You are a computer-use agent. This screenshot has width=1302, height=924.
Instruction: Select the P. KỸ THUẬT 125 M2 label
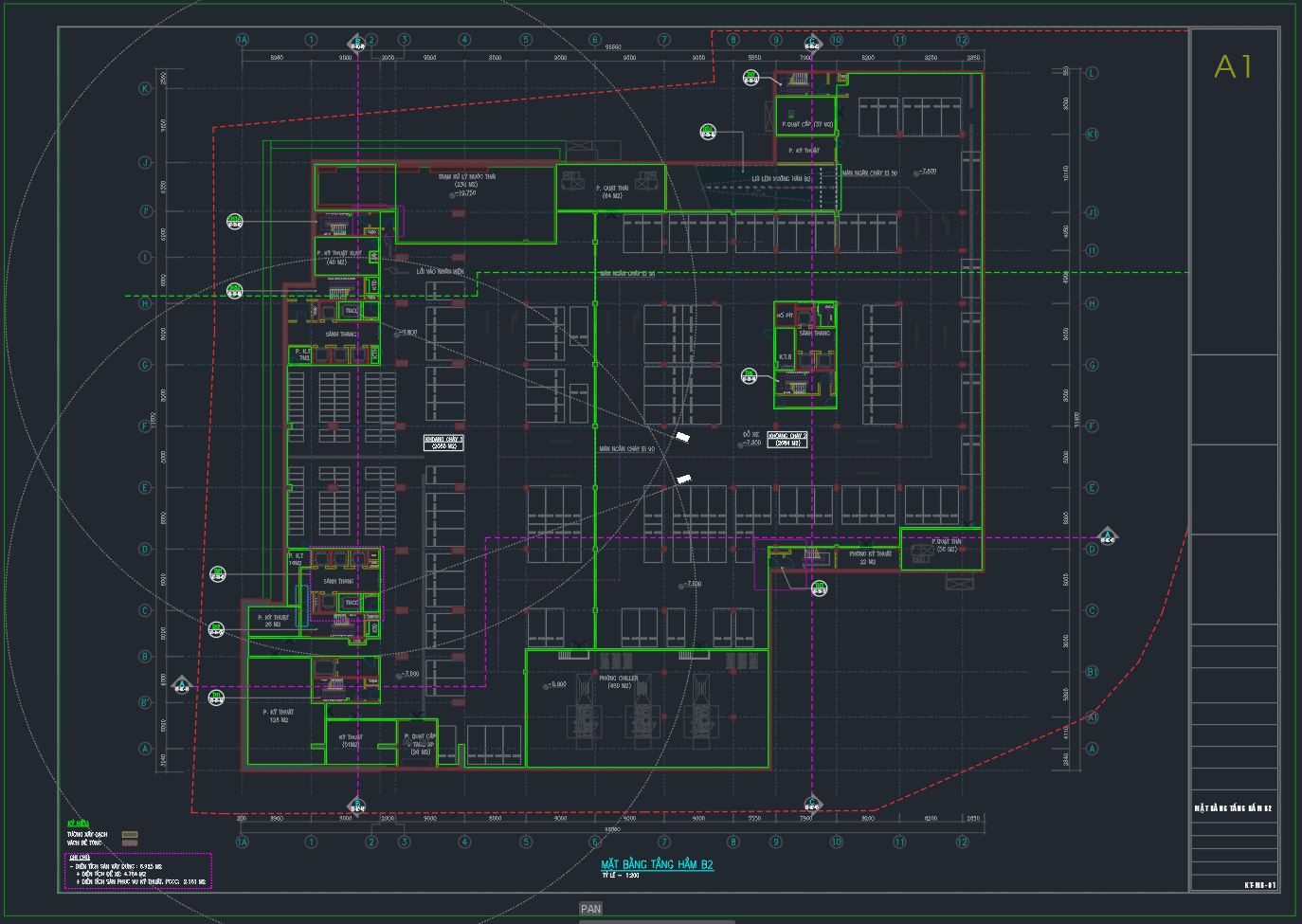279,716
